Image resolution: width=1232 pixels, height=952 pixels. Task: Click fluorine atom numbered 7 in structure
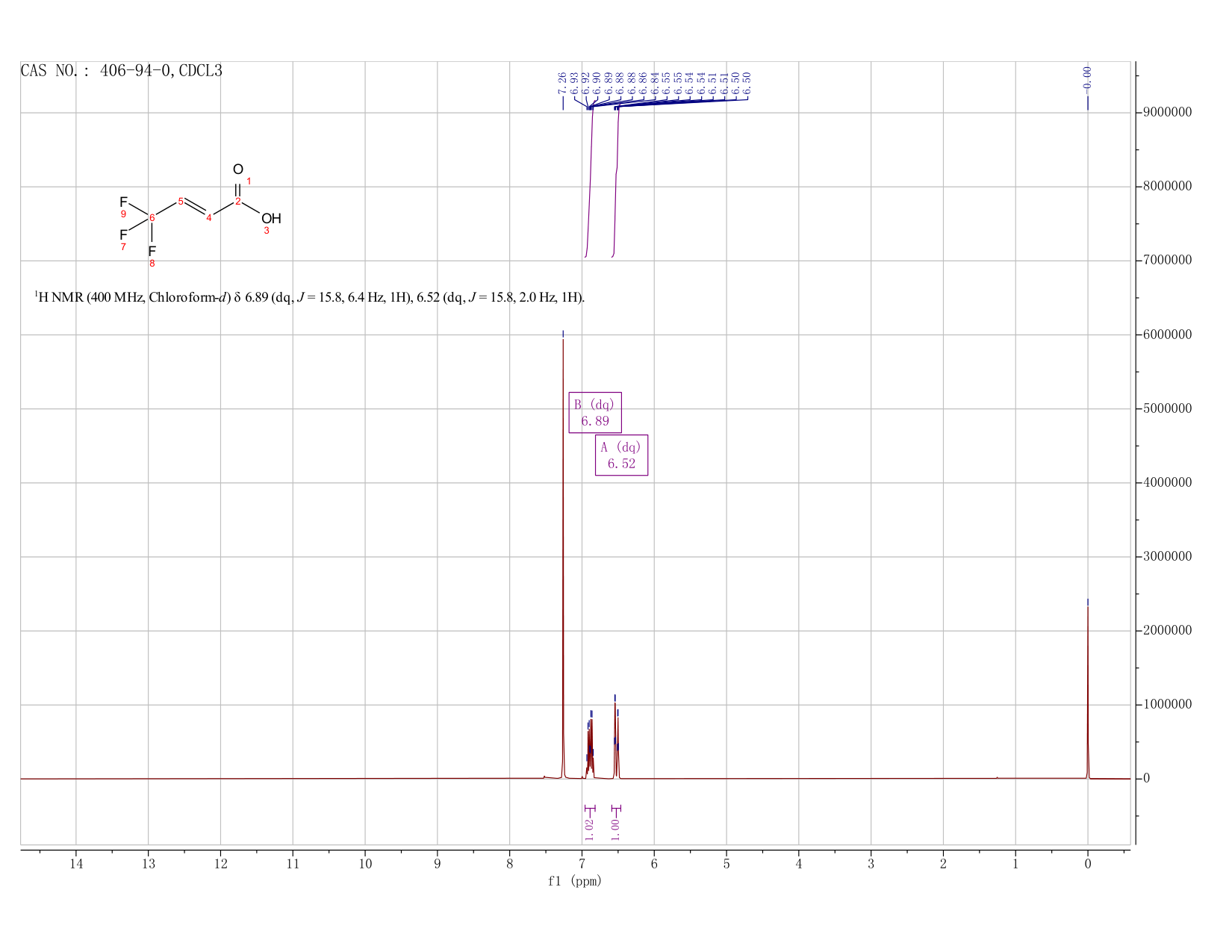pyautogui.click(x=123, y=235)
